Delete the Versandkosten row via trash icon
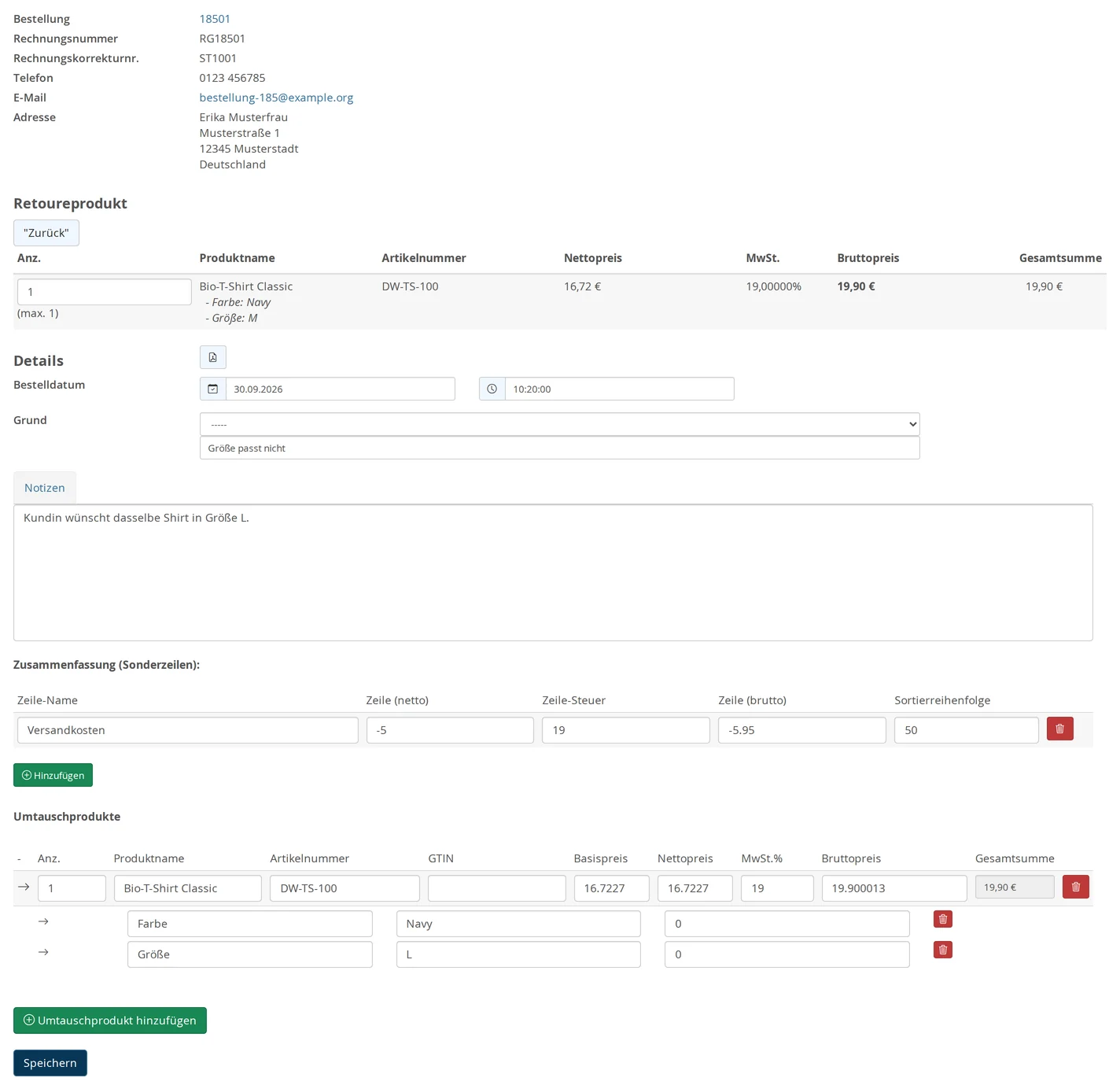 (1059, 729)
